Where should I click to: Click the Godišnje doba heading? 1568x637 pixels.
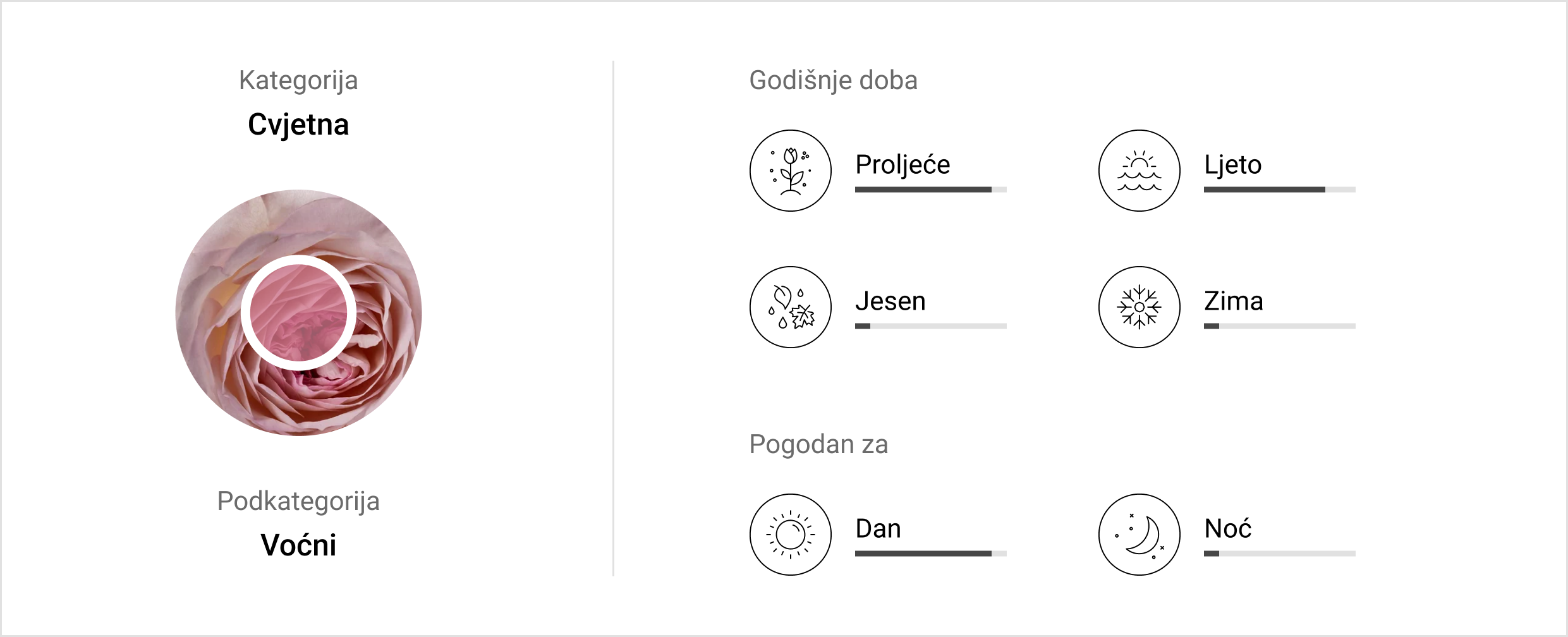[x=833, y=81]
